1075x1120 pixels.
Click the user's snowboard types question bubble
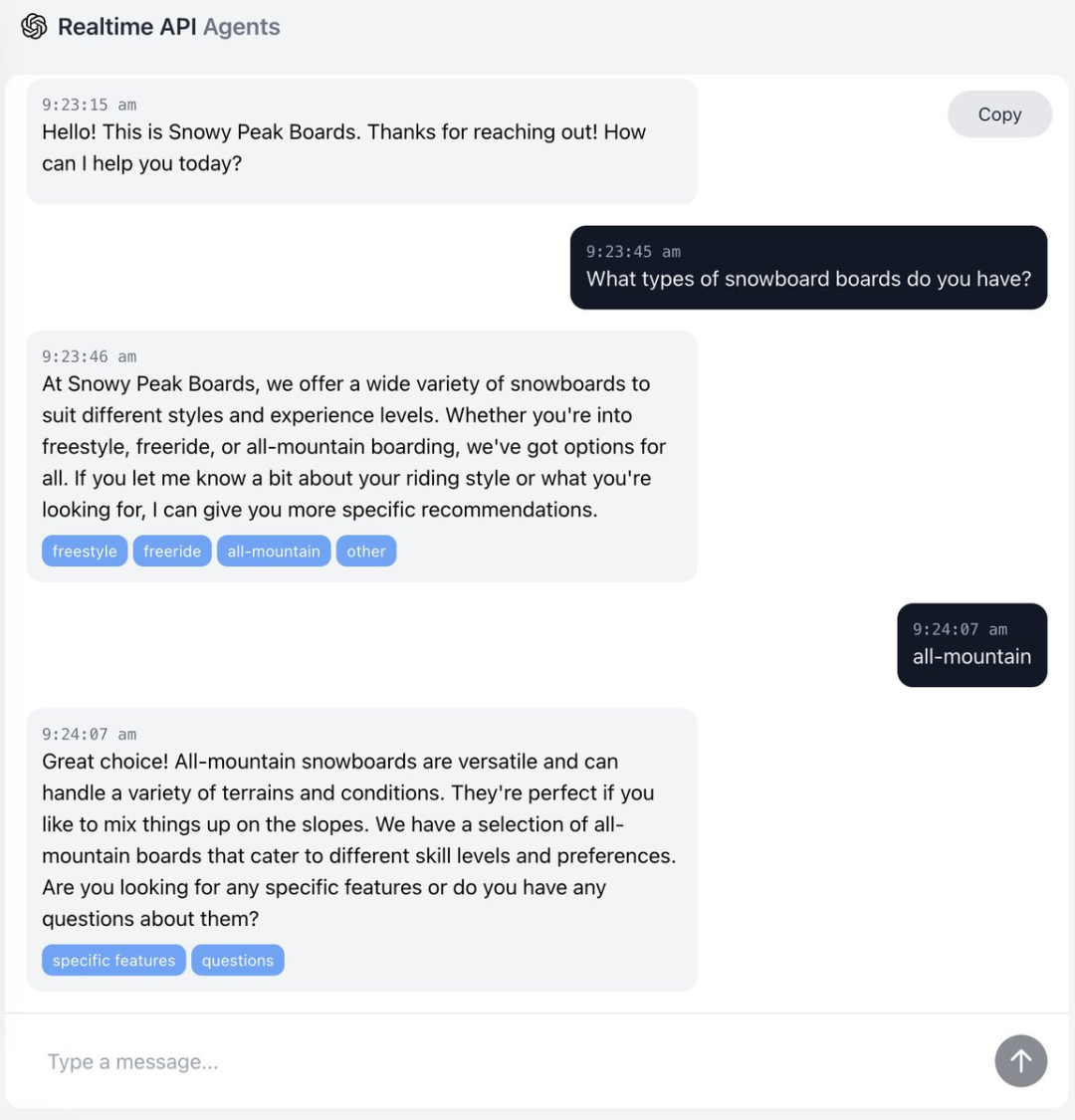click(808, 280)
